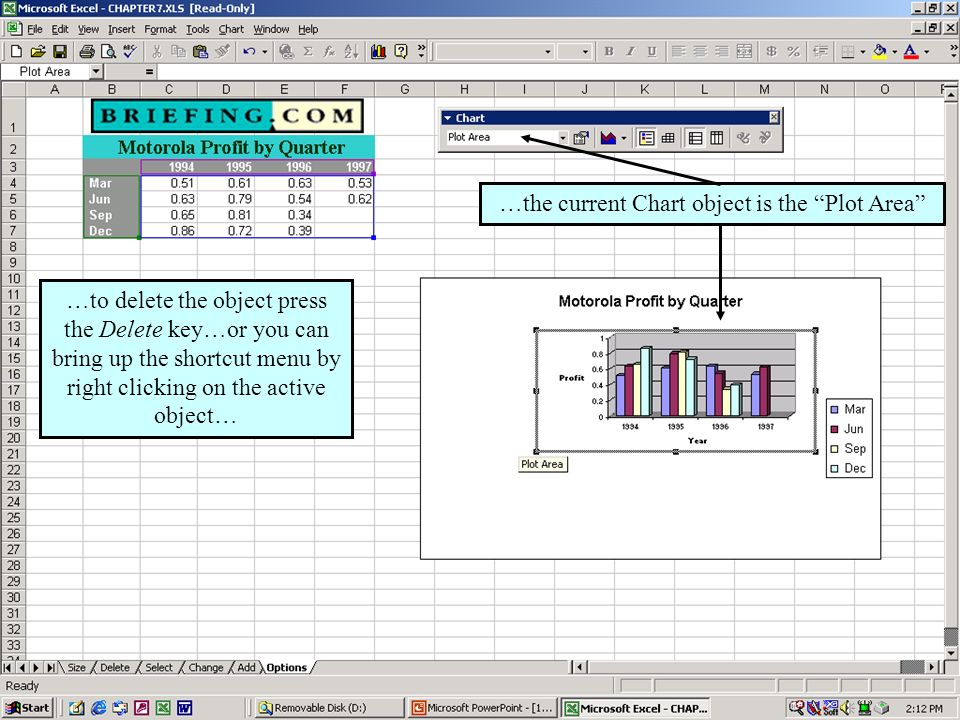The image size is (960, 720).
Task: Select the chart title Motorola Profit by Quarter
Action: point(650,301)
